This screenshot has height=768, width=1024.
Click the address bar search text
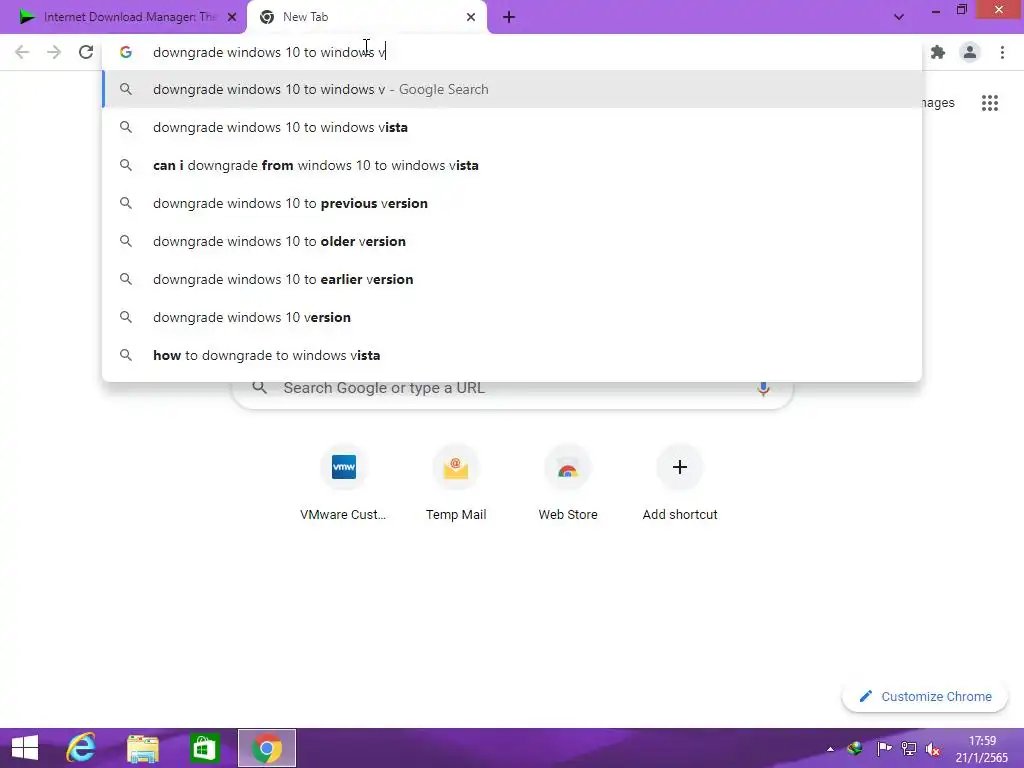269,52
